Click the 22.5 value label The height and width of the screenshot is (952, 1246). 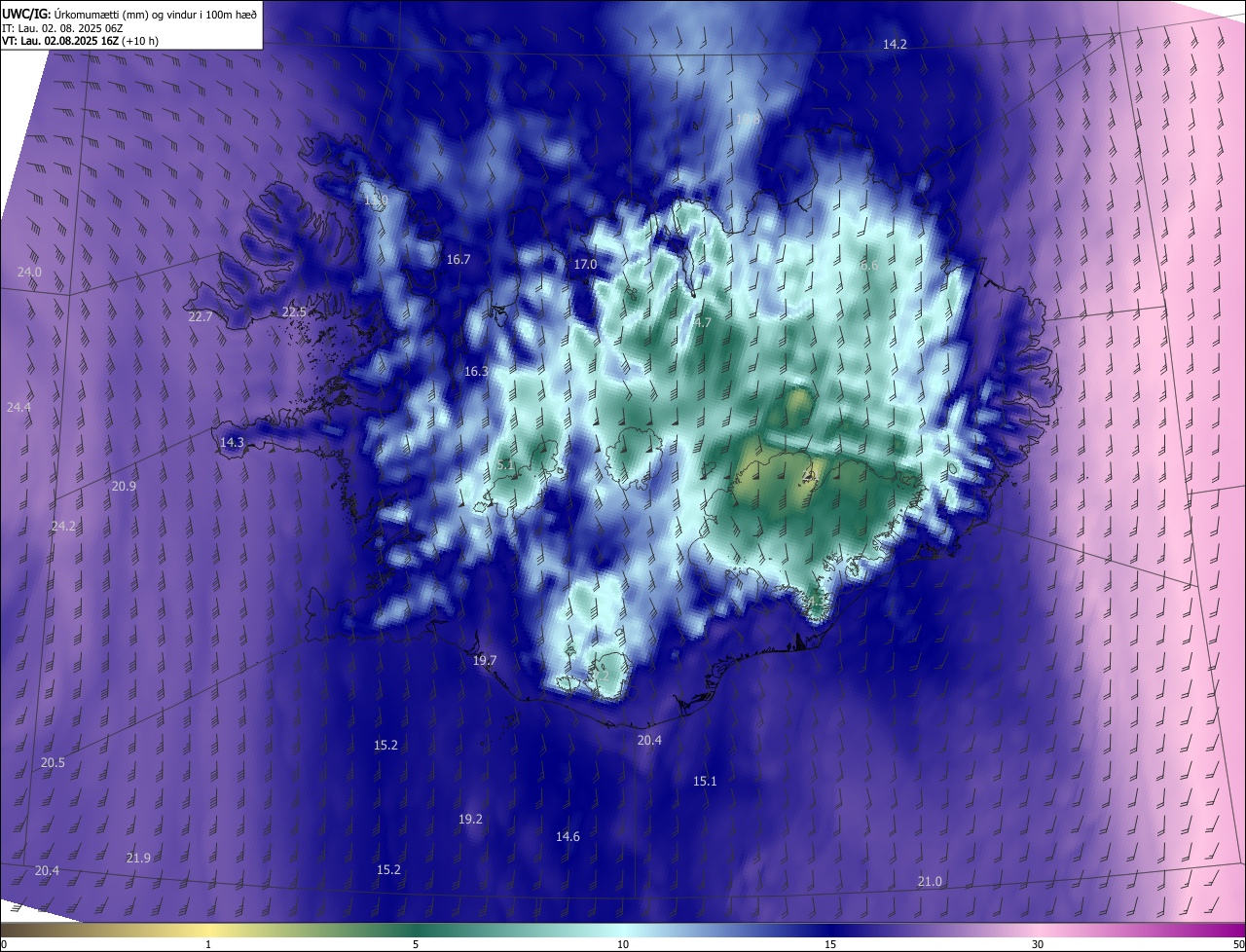click(294, 311)
